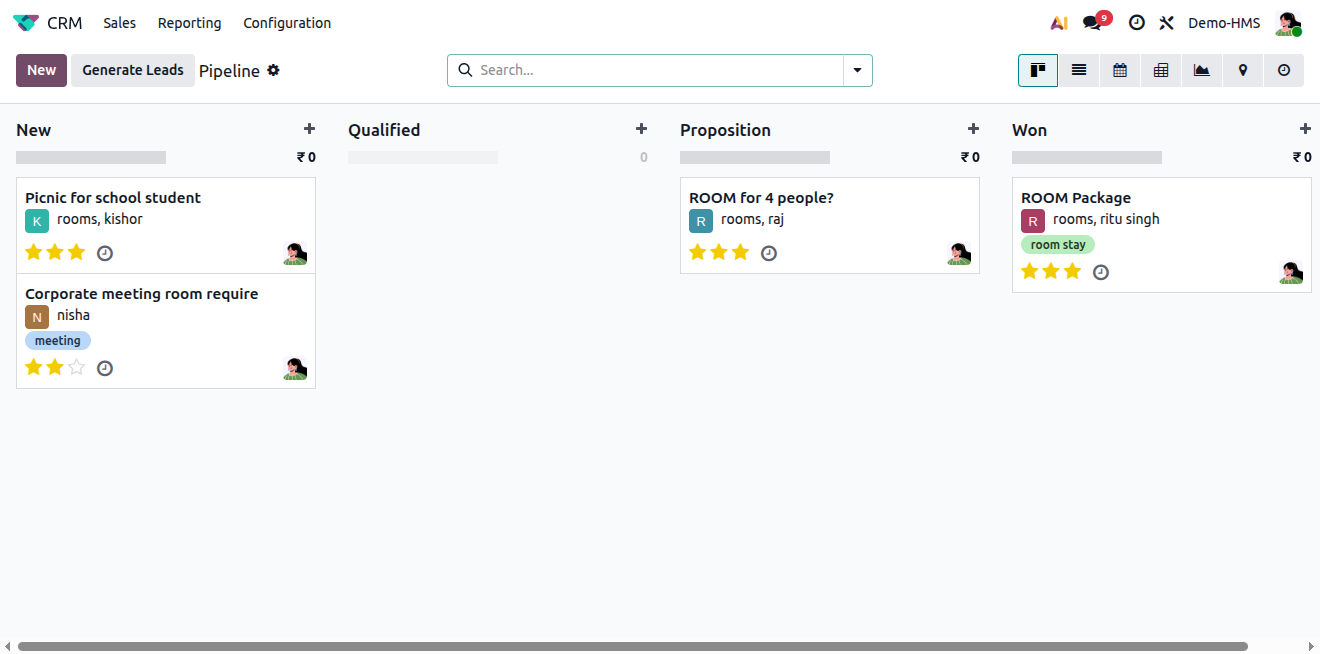Viewport: 1320px width, 654px height.
Task: Open the graph view
Action: pyautogui.click(x=1202, y=70)
